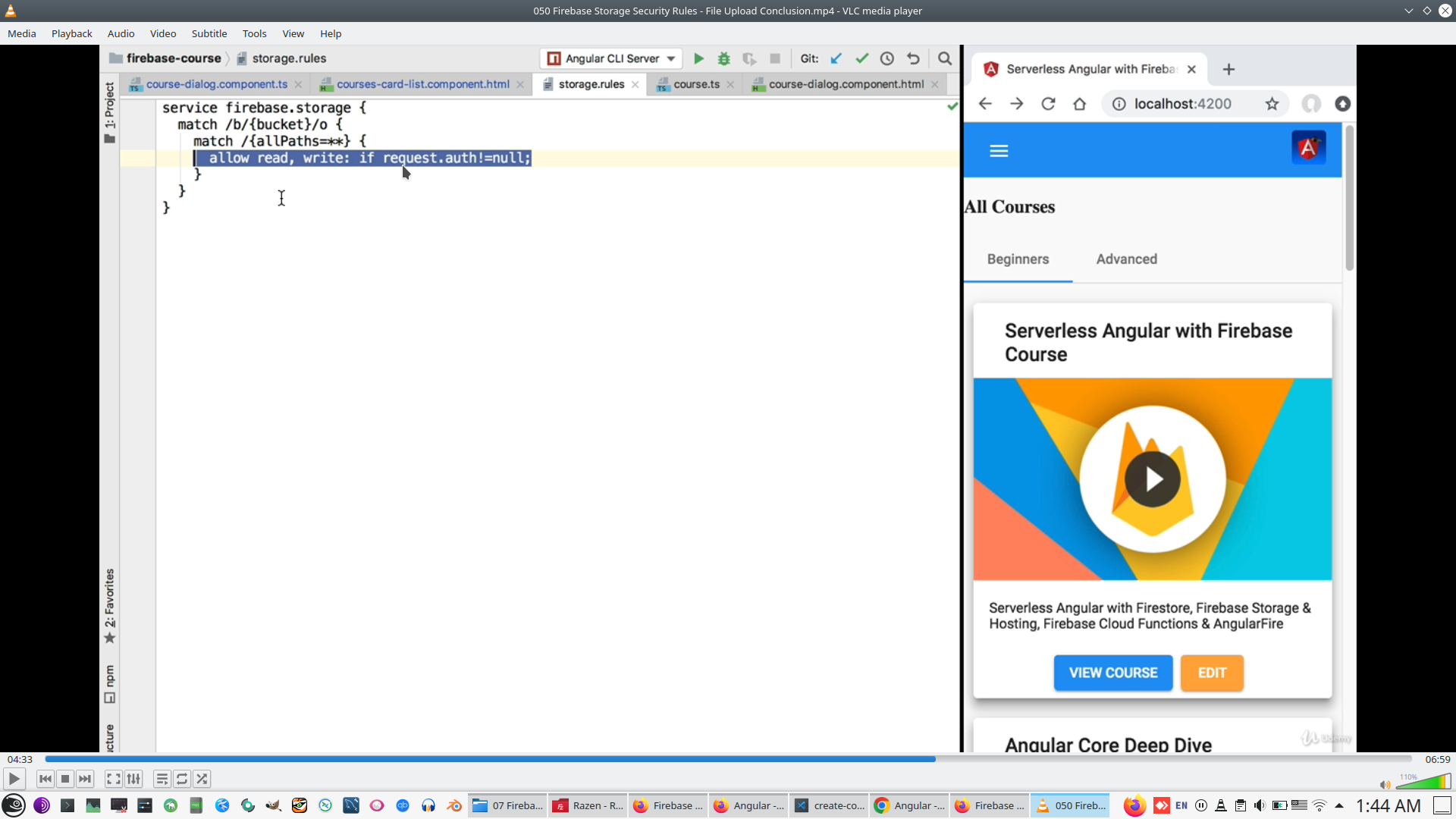This screenshot has height=819, width=1456.
Task: Toggle fullscreen in VLC controls
Action: [113, 779]
